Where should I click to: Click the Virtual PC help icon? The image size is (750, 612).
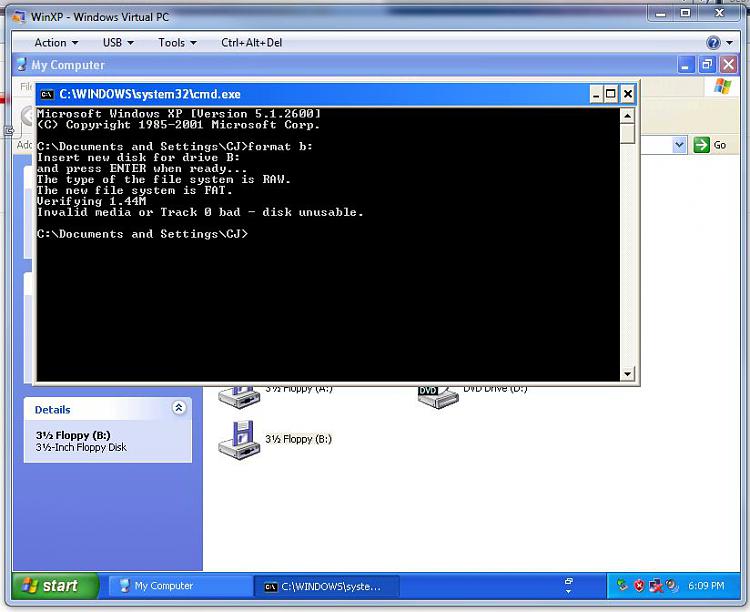coord(713,43)
